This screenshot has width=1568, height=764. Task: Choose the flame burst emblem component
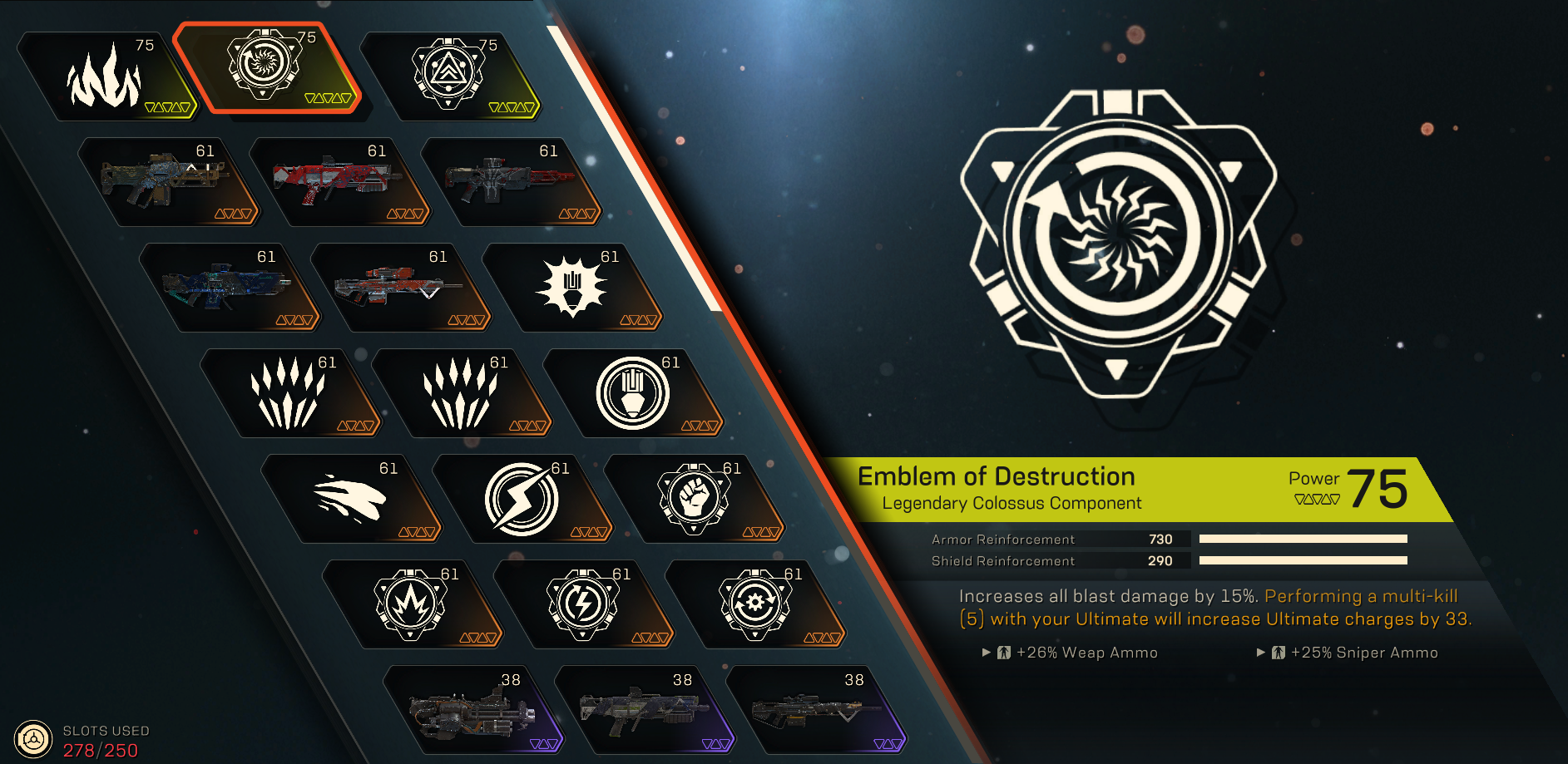click(412, 604)
